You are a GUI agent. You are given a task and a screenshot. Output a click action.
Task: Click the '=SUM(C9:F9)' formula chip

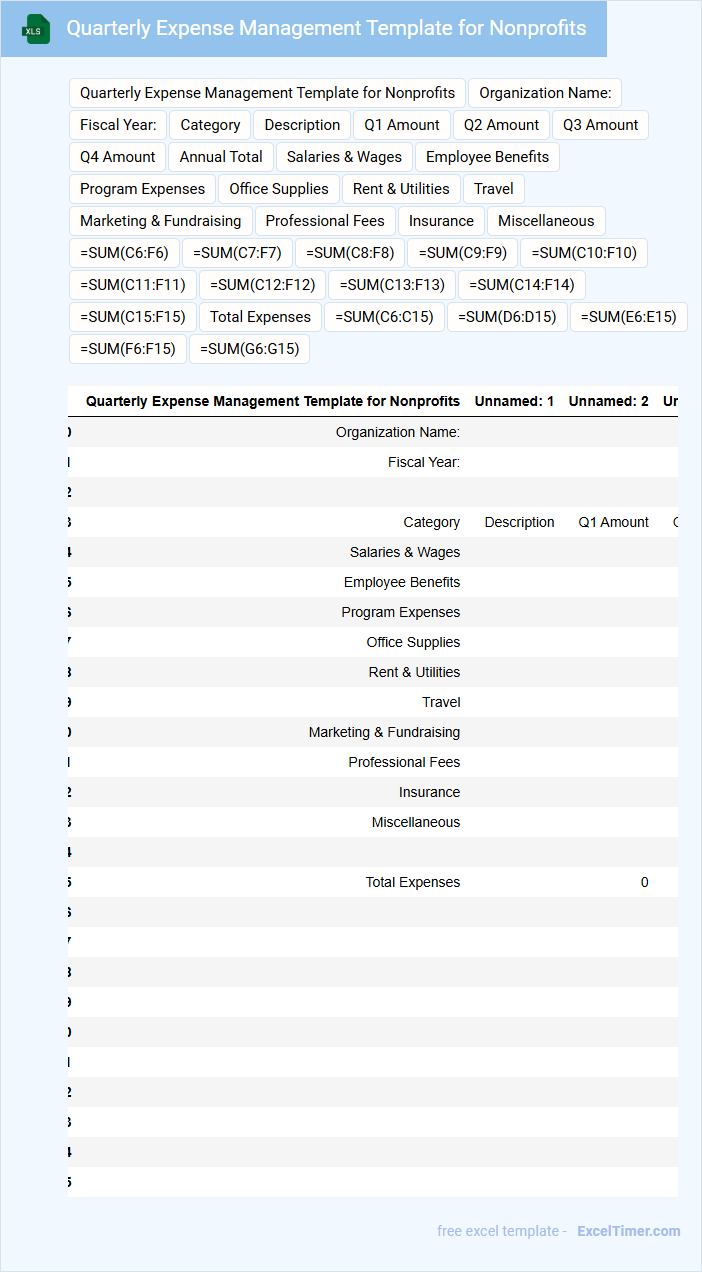463,253
